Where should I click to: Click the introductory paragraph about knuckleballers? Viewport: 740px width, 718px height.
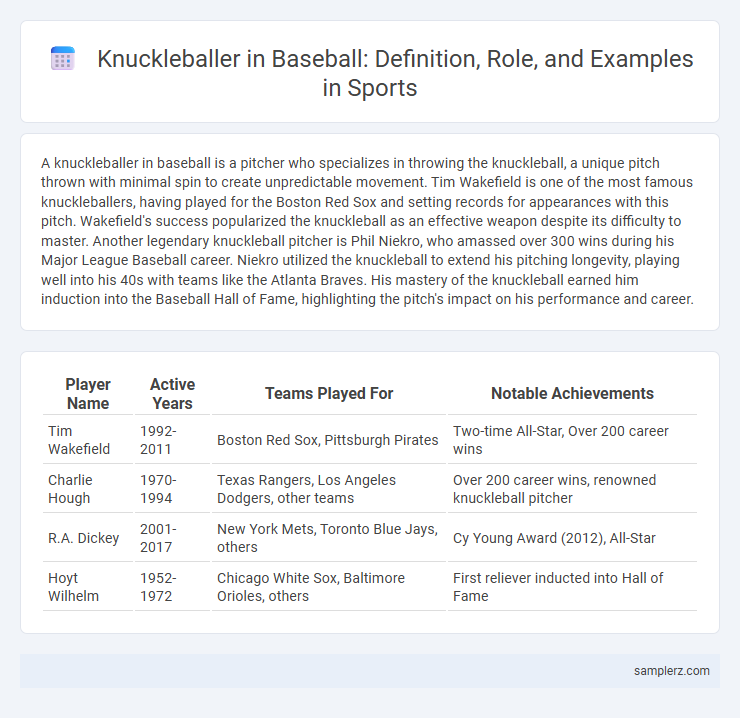367,231
